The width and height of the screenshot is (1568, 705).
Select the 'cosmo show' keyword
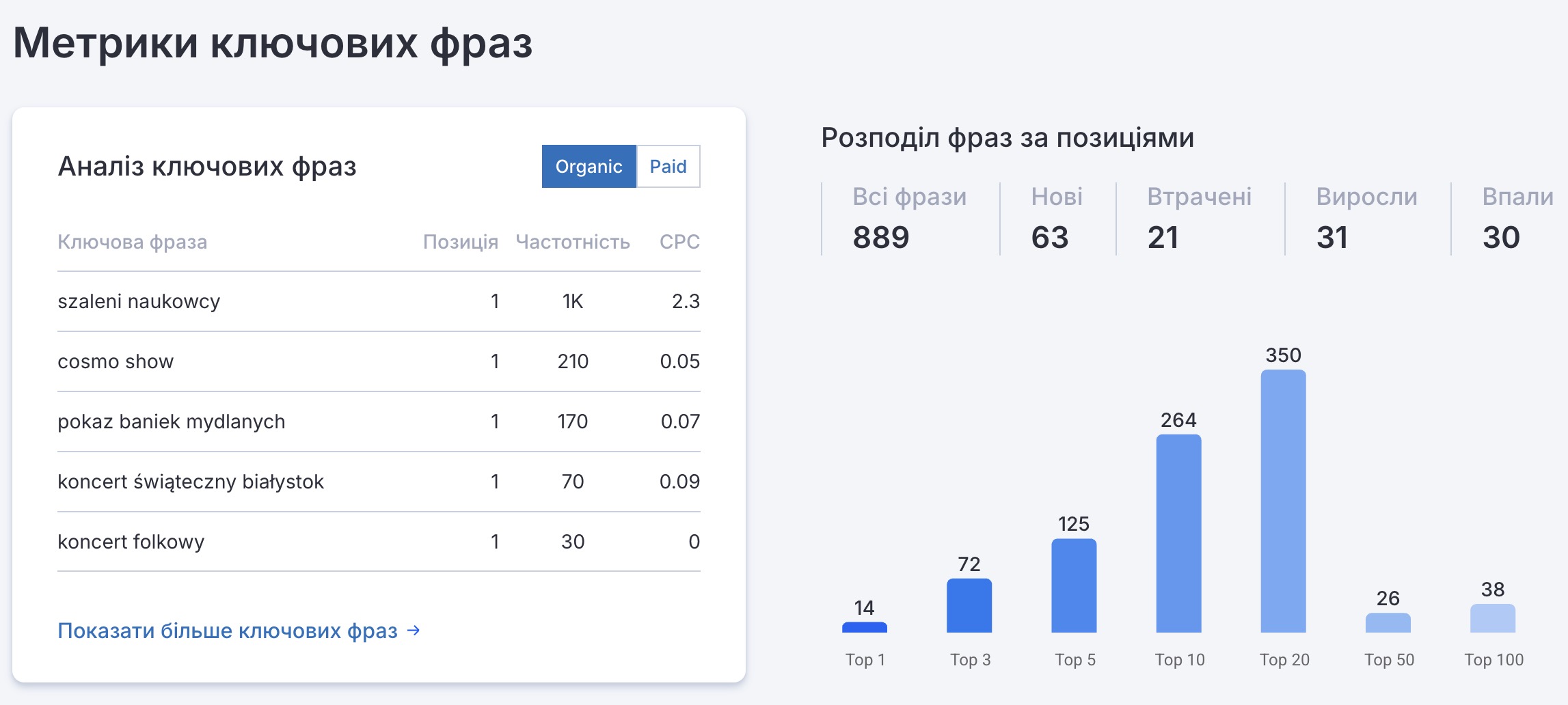(116, 361)
